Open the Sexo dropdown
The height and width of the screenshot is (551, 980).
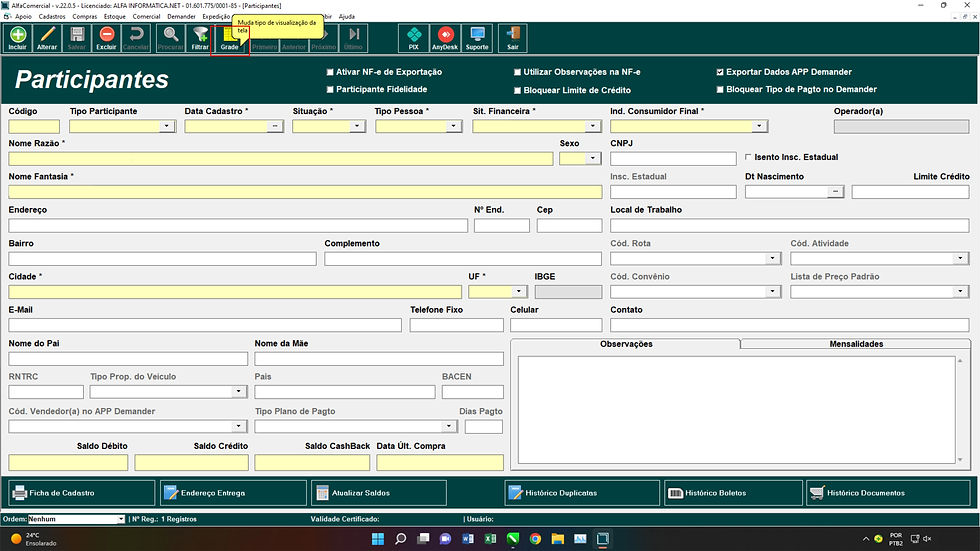click(x=593, y=159)
